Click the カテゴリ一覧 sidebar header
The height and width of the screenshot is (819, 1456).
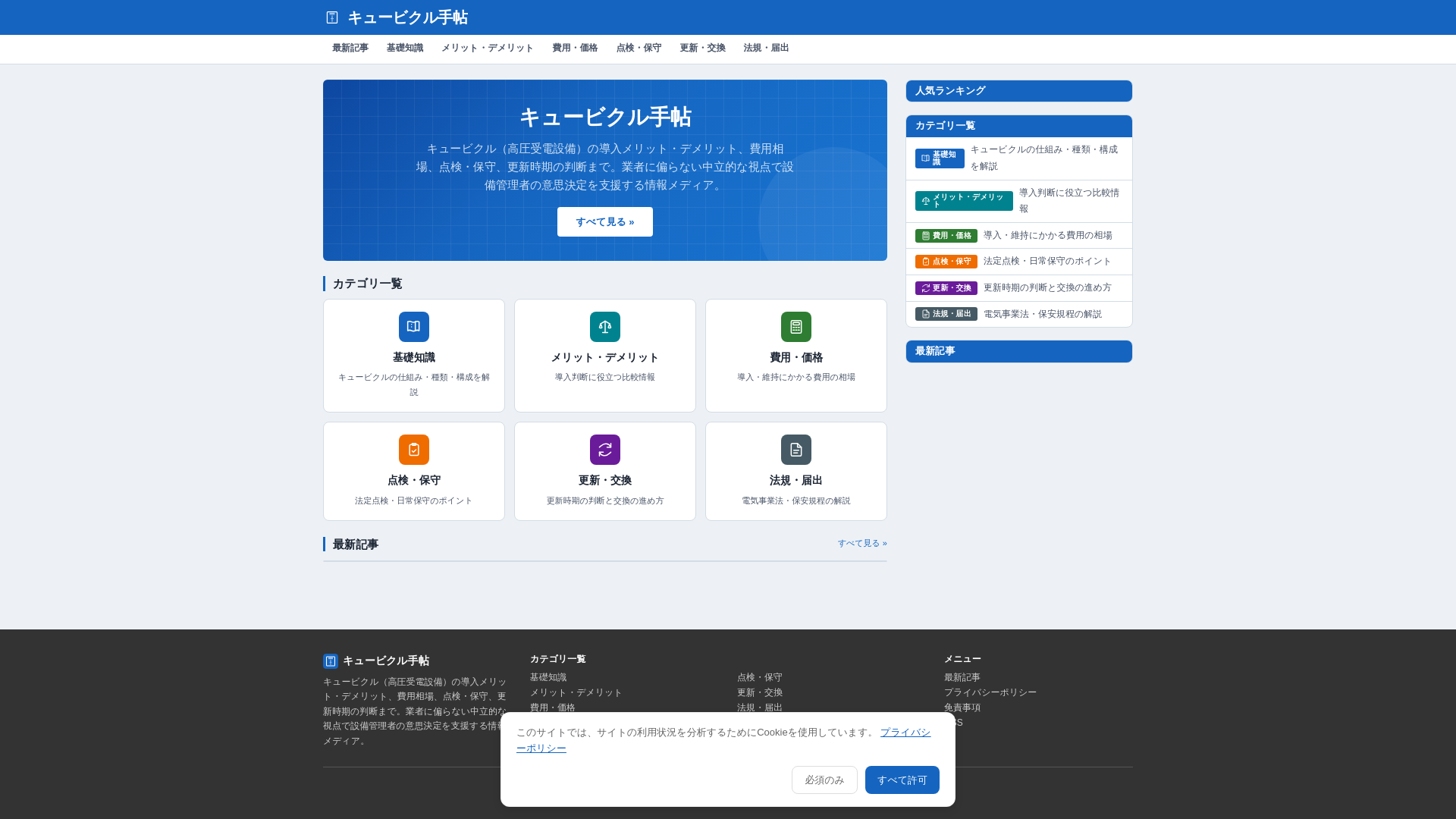click(x=1019, y=126)
